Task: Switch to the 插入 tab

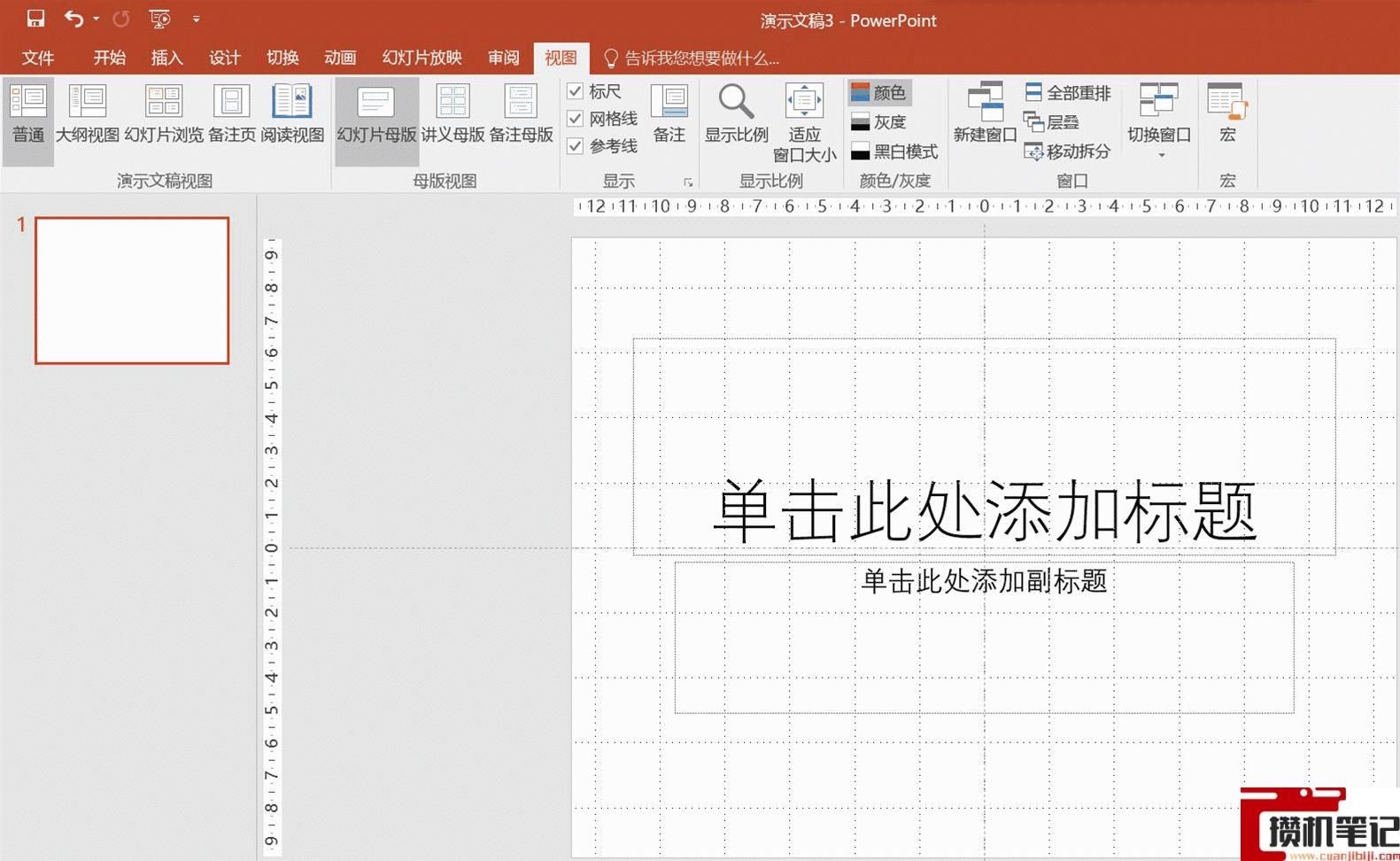Action: pos(167,58)
